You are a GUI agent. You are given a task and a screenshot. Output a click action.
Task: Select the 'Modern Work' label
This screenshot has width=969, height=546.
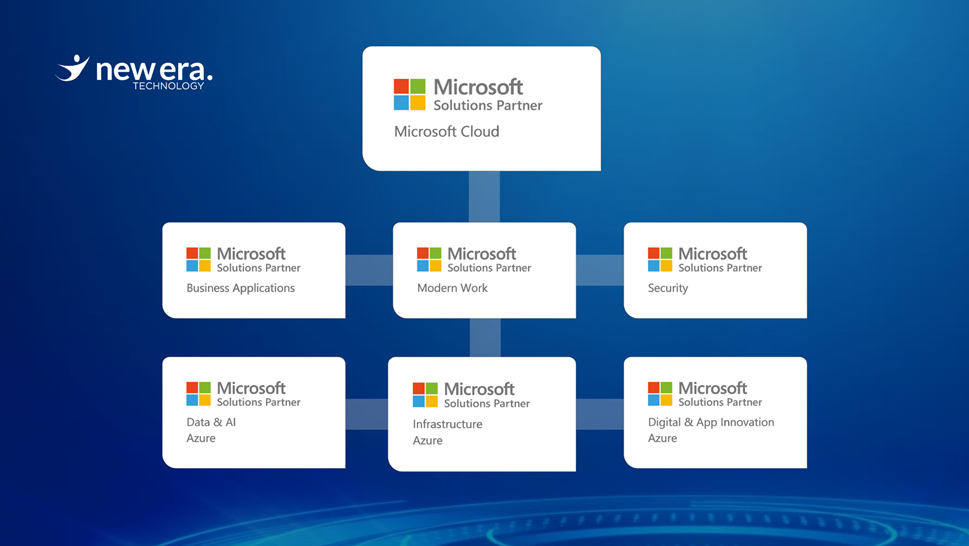pyautogui.click(x=452, y=288)
